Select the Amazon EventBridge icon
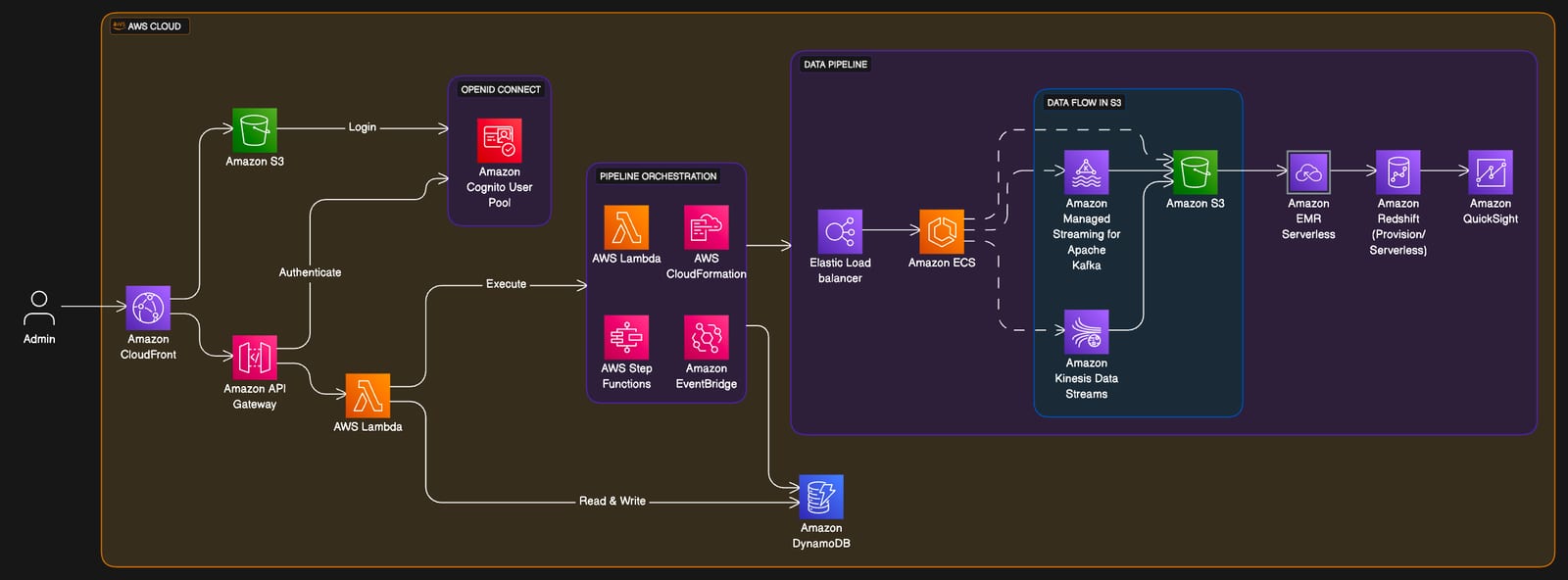 tap(707, 337)
